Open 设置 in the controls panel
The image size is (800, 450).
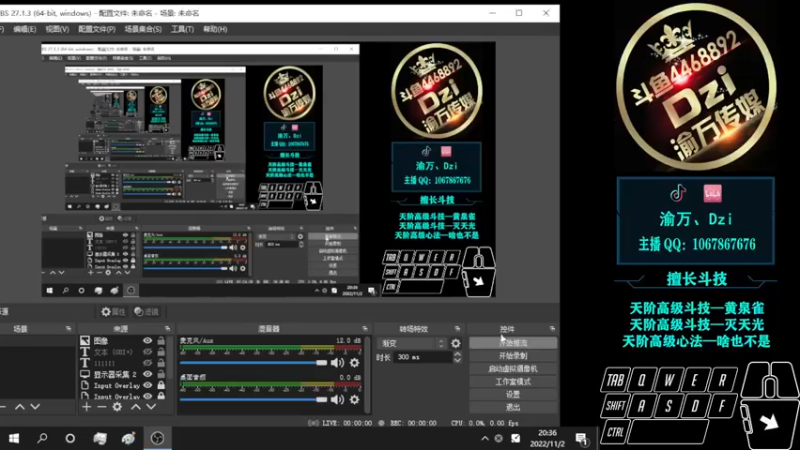(x=513, y=394)
